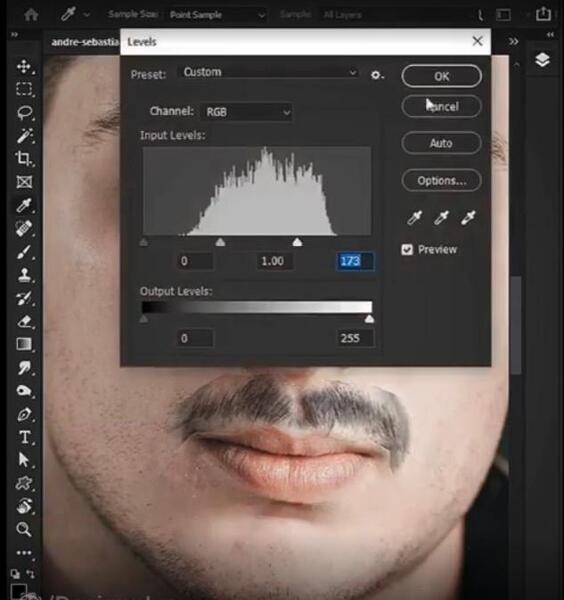Viewport: 564px width, 600px height.
Task: Expand the toolbar double-arrow at top left
Action: (x=14, y=35)
